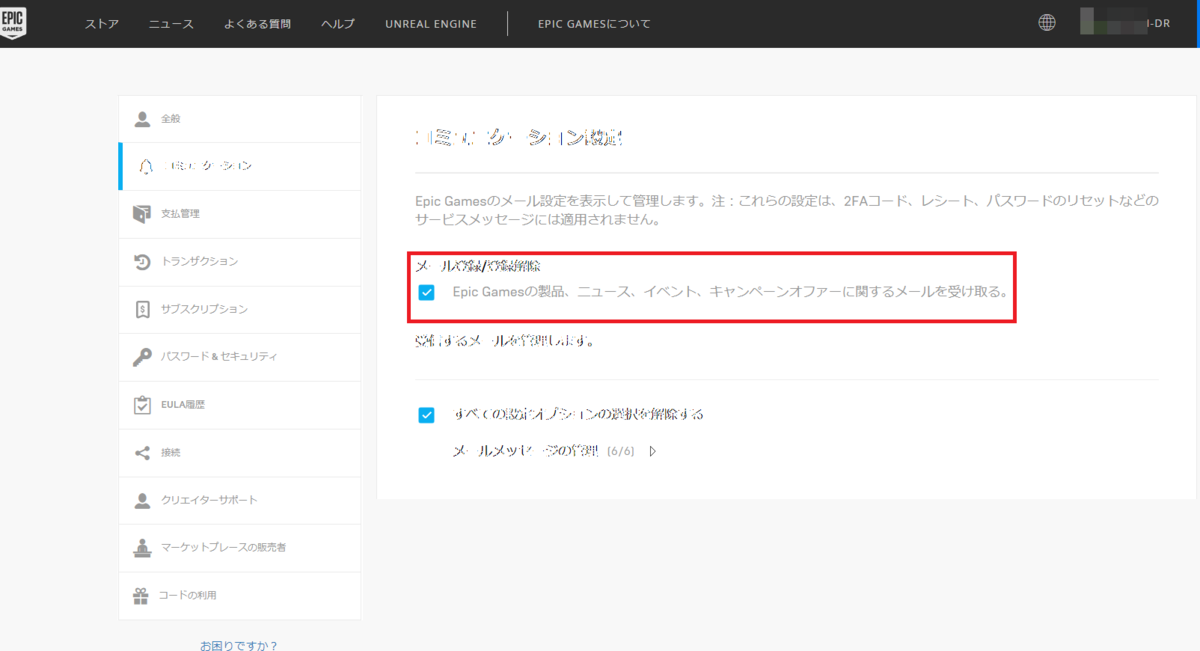This screenshot has width=1200, height=651.
Task: Open the ニュース menu item
Action: coord(171,23)
